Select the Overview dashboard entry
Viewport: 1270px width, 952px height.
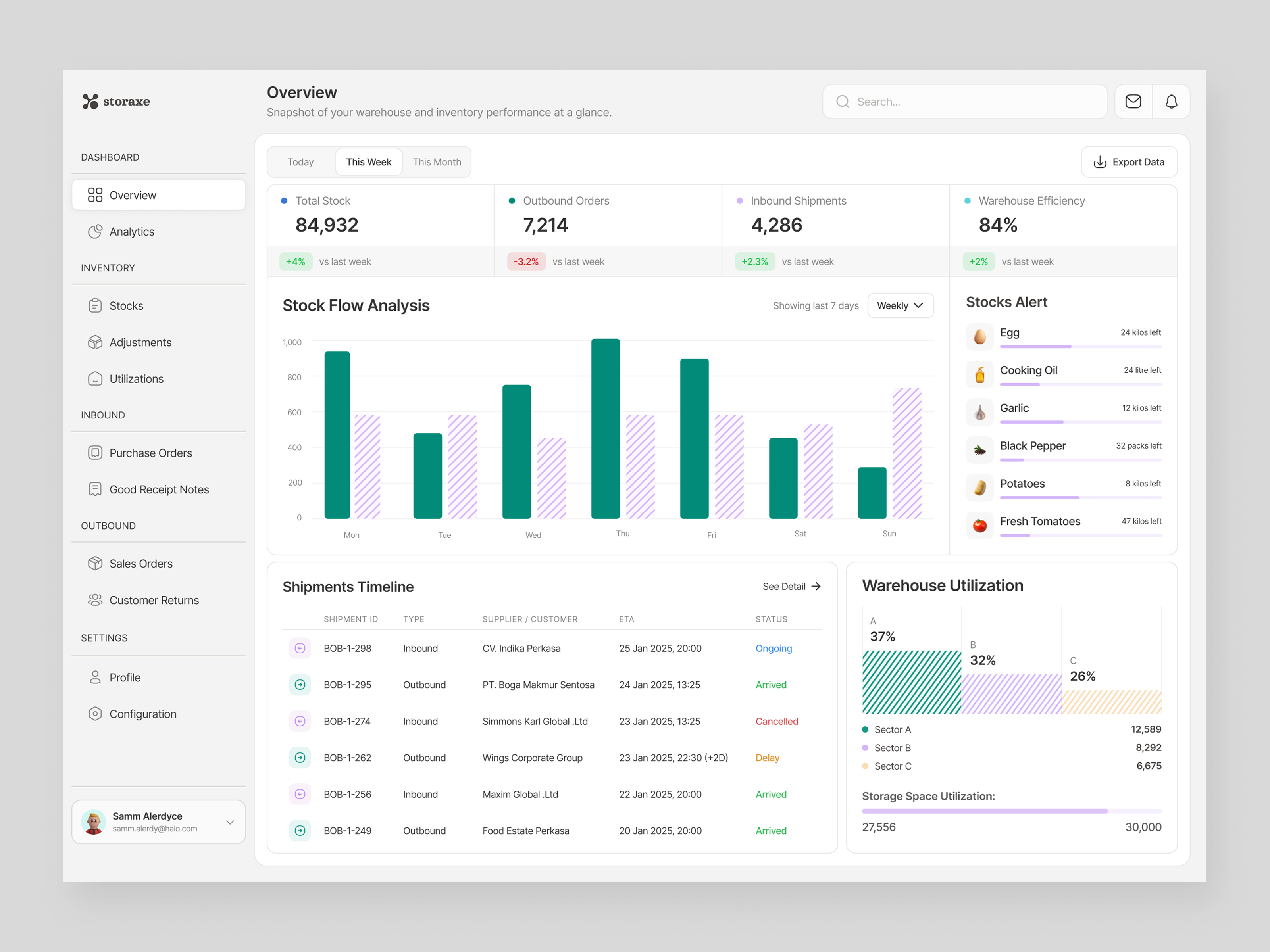133,194
